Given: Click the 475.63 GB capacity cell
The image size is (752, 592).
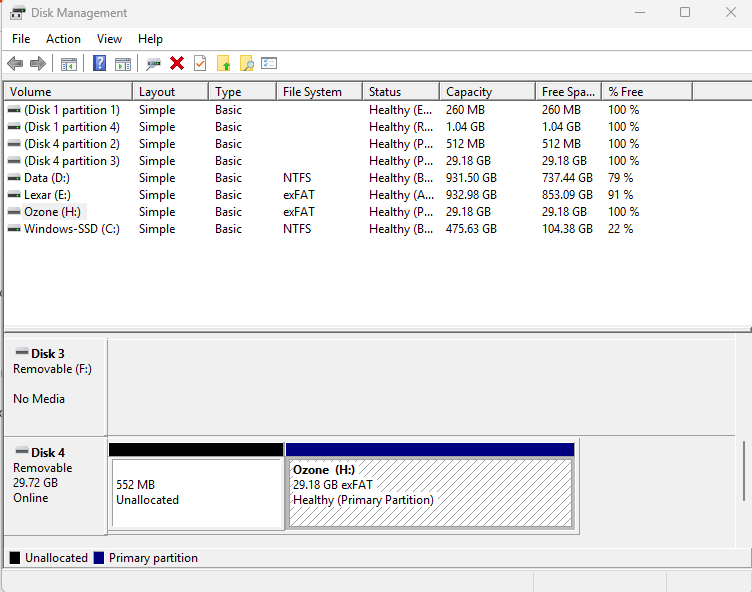Looking at the screenshot, I should (x=471, y=229).
